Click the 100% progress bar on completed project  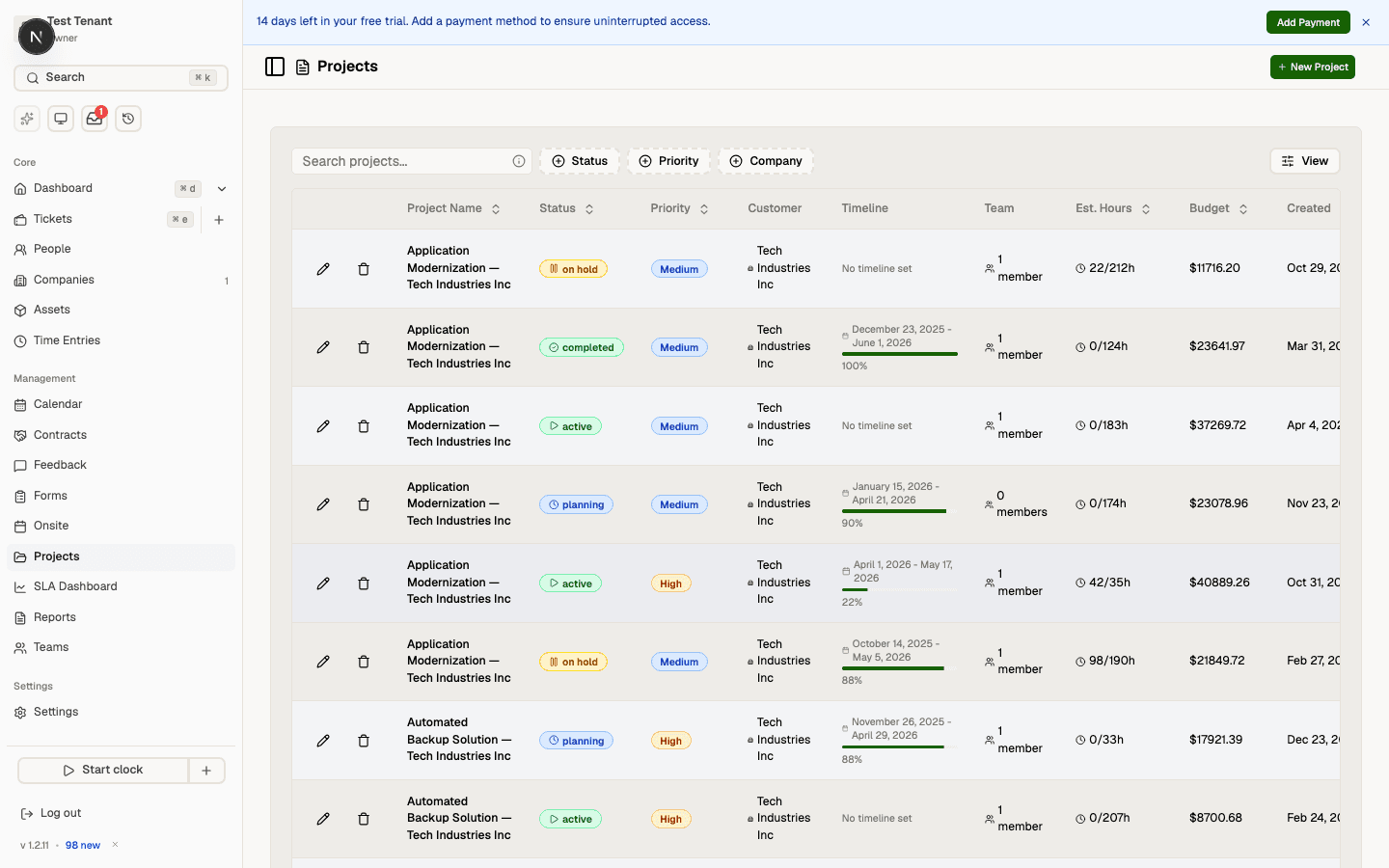point(900,352)
